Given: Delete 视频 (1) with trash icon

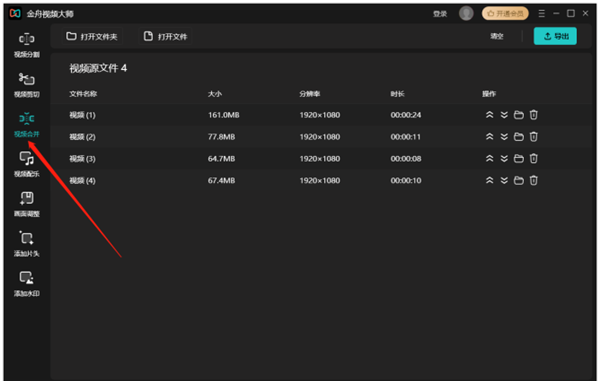Looking at the screenshot, I should click(533, 115).
